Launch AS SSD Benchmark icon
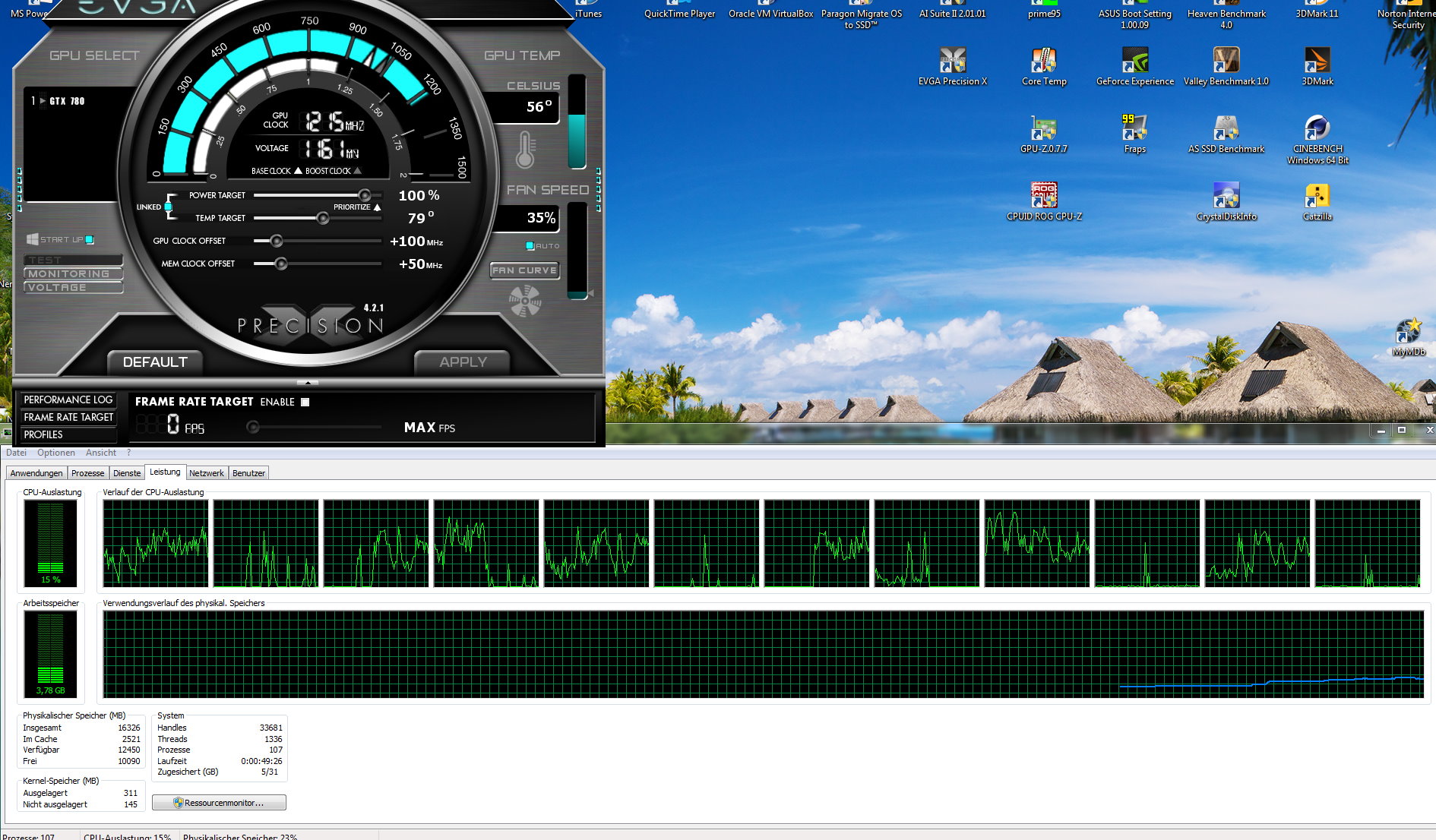The image size is (1436, 840). click(1226, 134)
